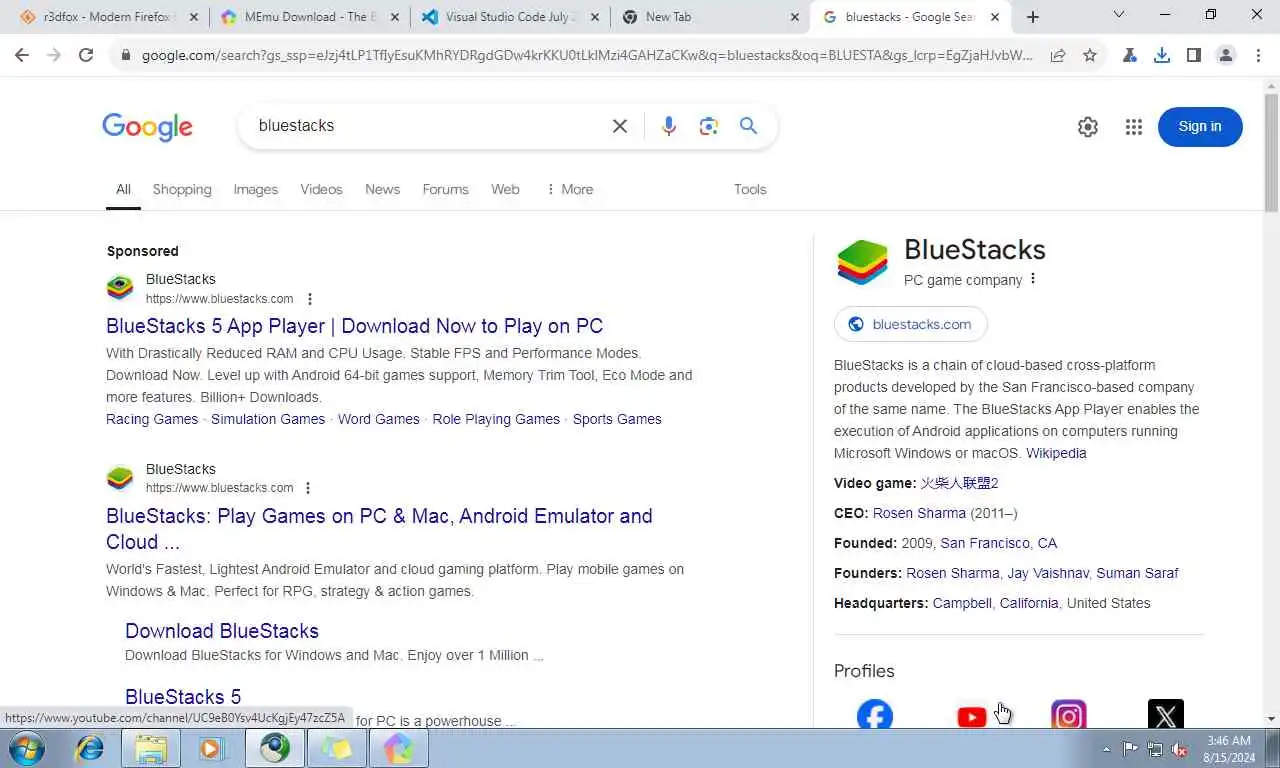Click the Sign in button
The width and height of the screenshot is (1280, 768).
[x=1200, y=126]
